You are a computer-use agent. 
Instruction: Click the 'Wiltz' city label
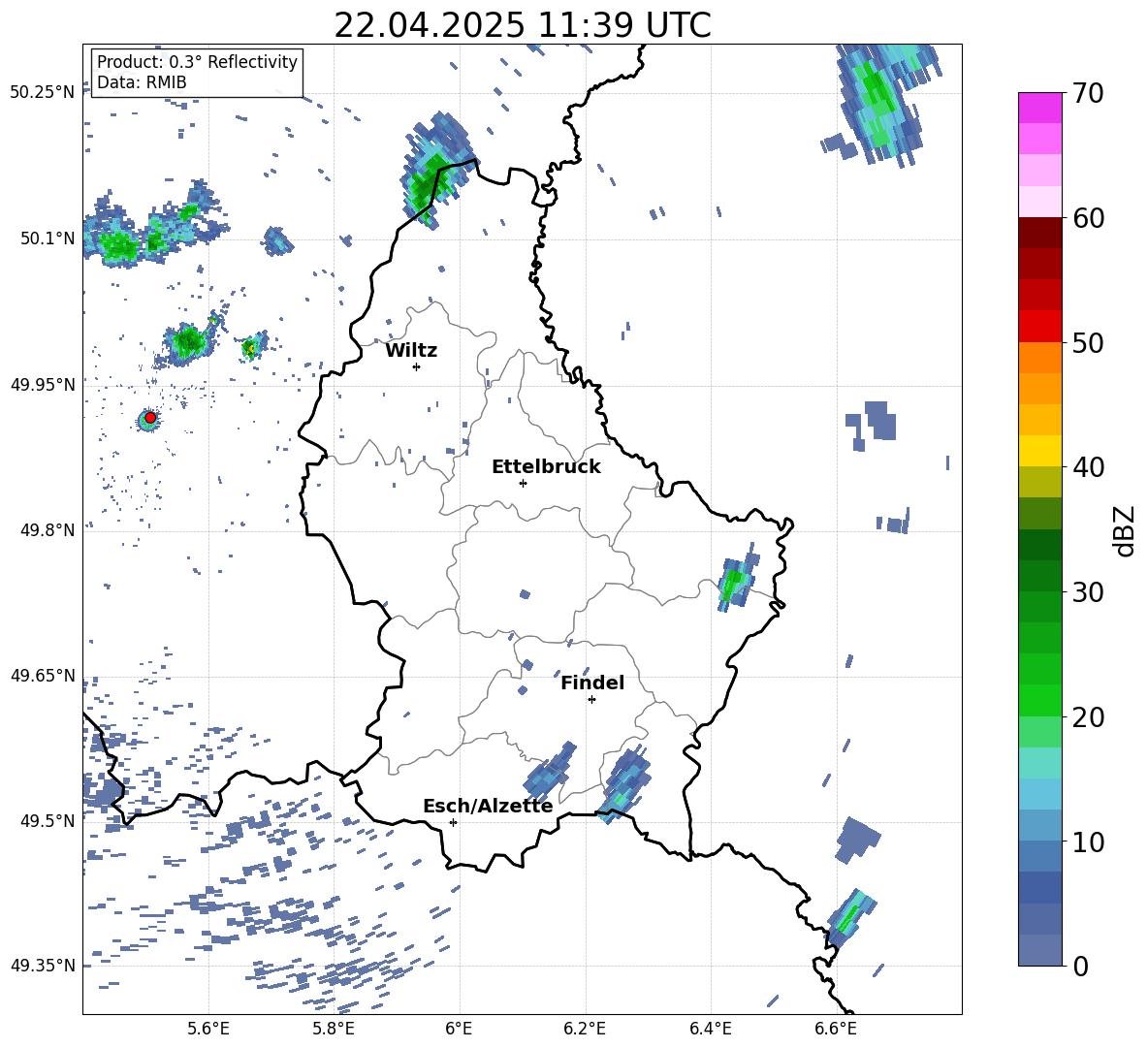411,351
